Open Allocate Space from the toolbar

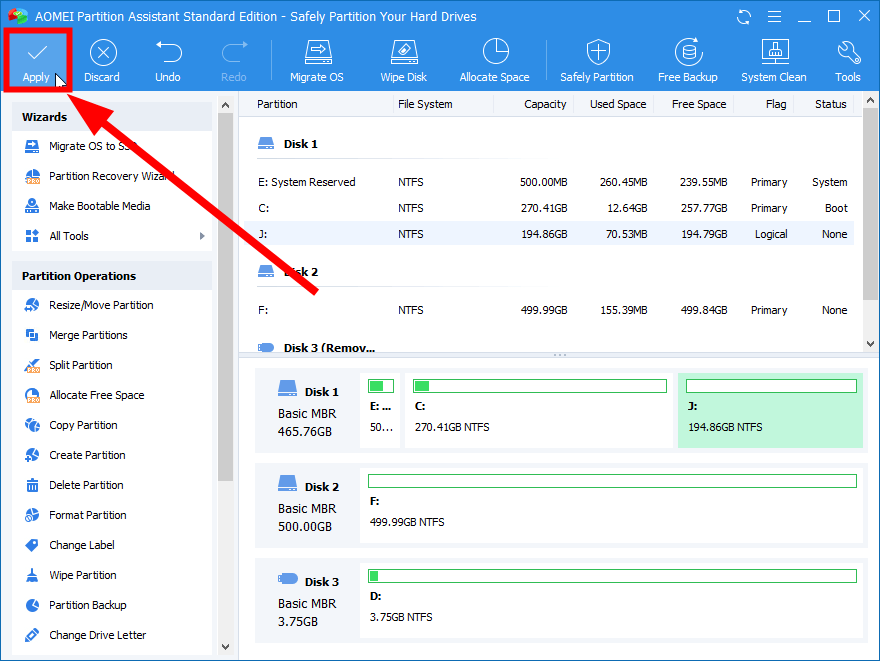[494, 61]
